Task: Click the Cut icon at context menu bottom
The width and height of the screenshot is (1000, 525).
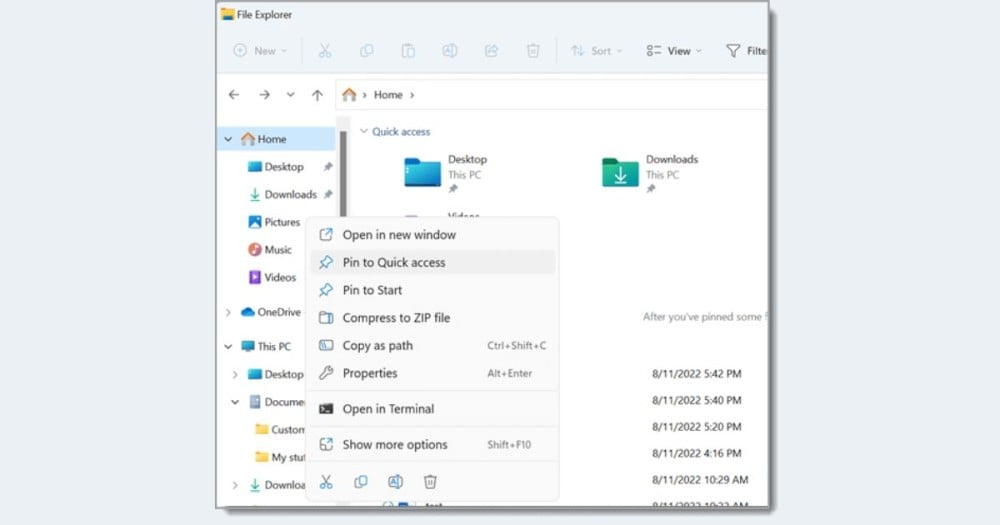Action: [326, 482]
